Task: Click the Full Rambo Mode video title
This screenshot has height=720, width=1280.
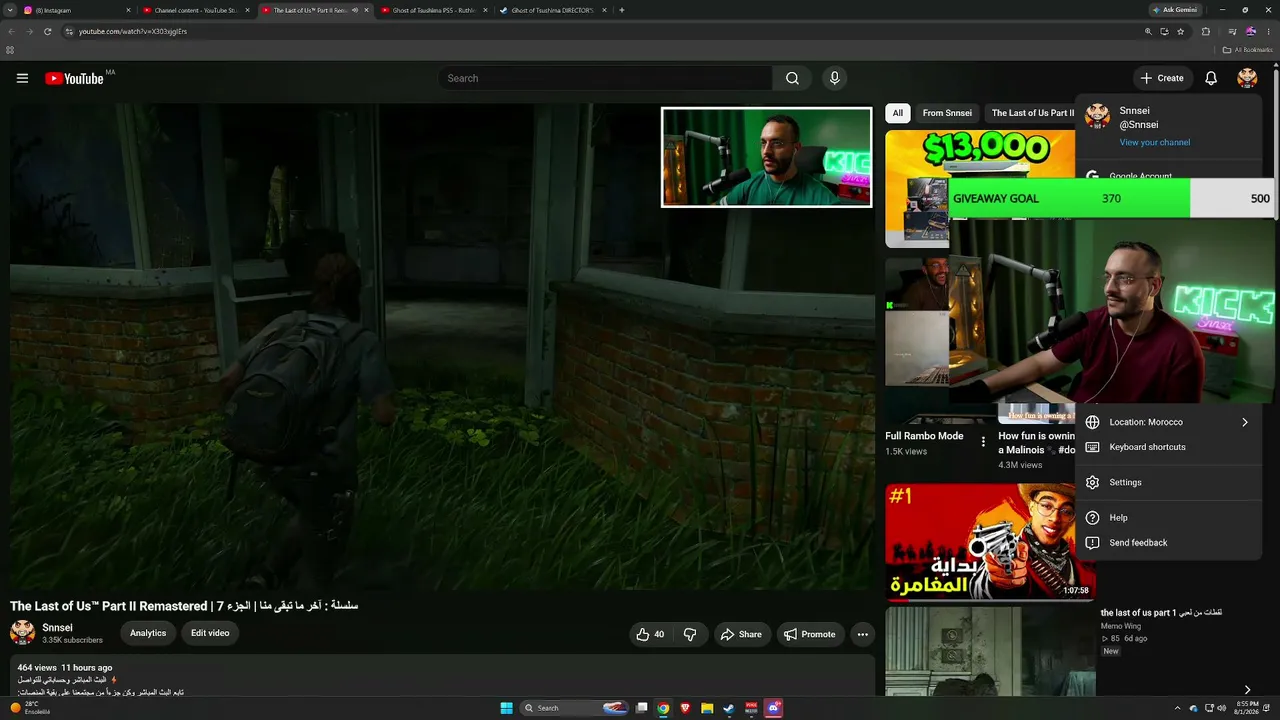Action: [924, 436]
